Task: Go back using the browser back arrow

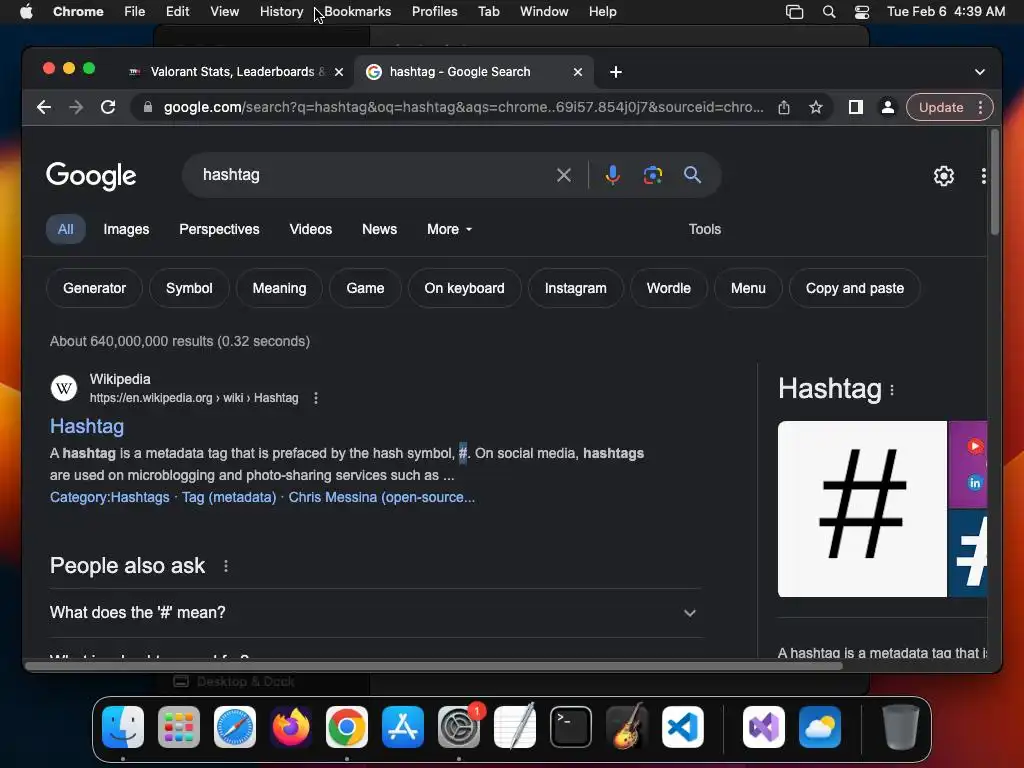Action: tap(44, 107)
